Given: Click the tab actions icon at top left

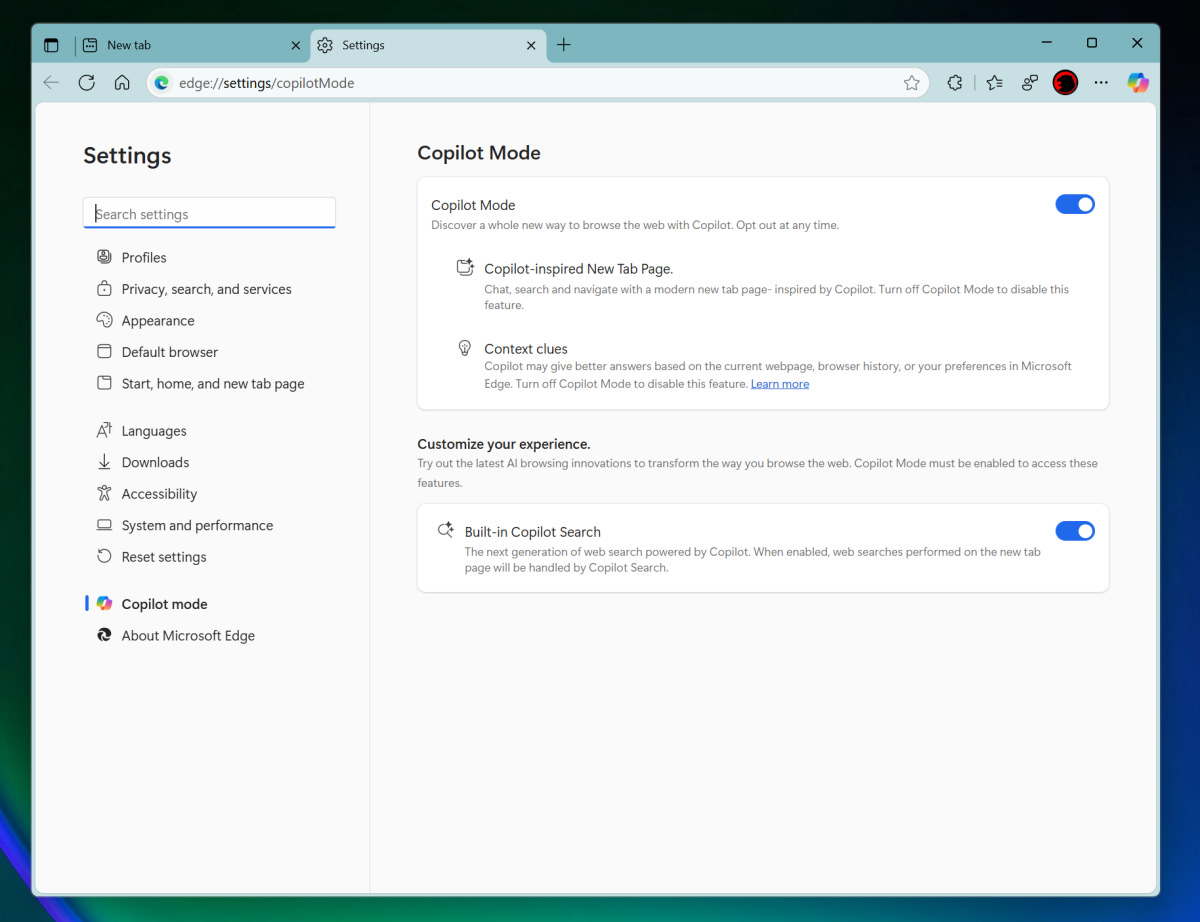Looking at the screenshot, I should tap(51, 44).
